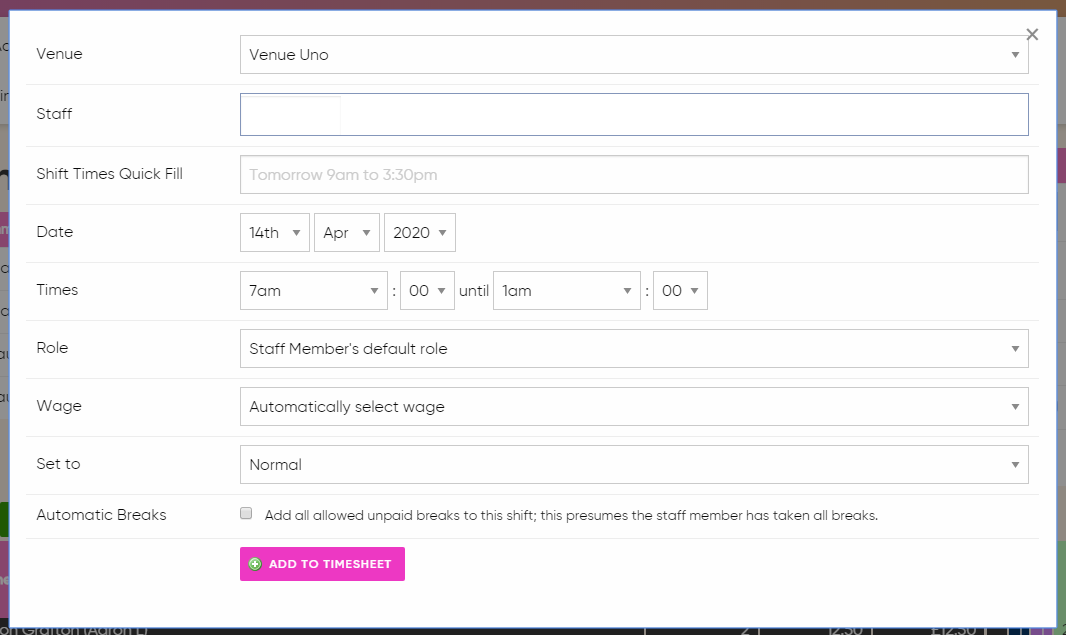Image resolution: width=1066 pixels, height=635 pixels.
Task: Click the green plus icon on Add to Timesheet
Action: tap(255, 564)
